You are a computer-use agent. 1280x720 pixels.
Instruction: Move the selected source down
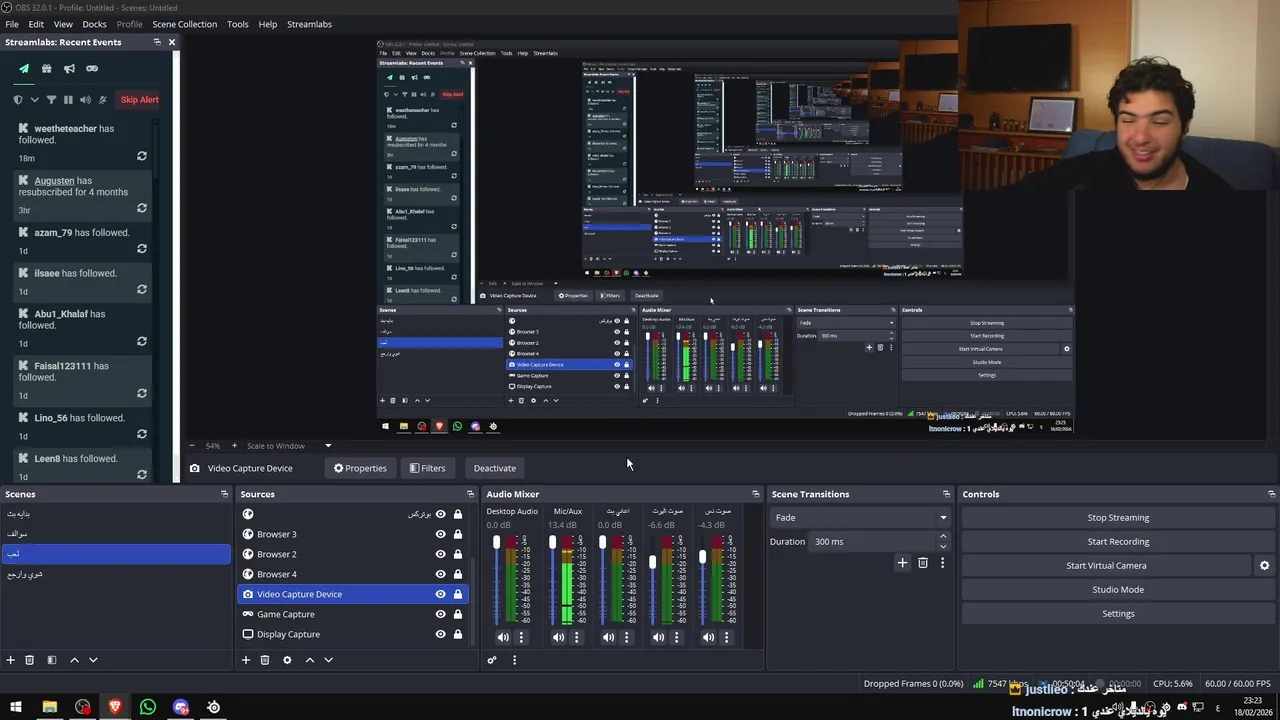[x=328, y=660]
